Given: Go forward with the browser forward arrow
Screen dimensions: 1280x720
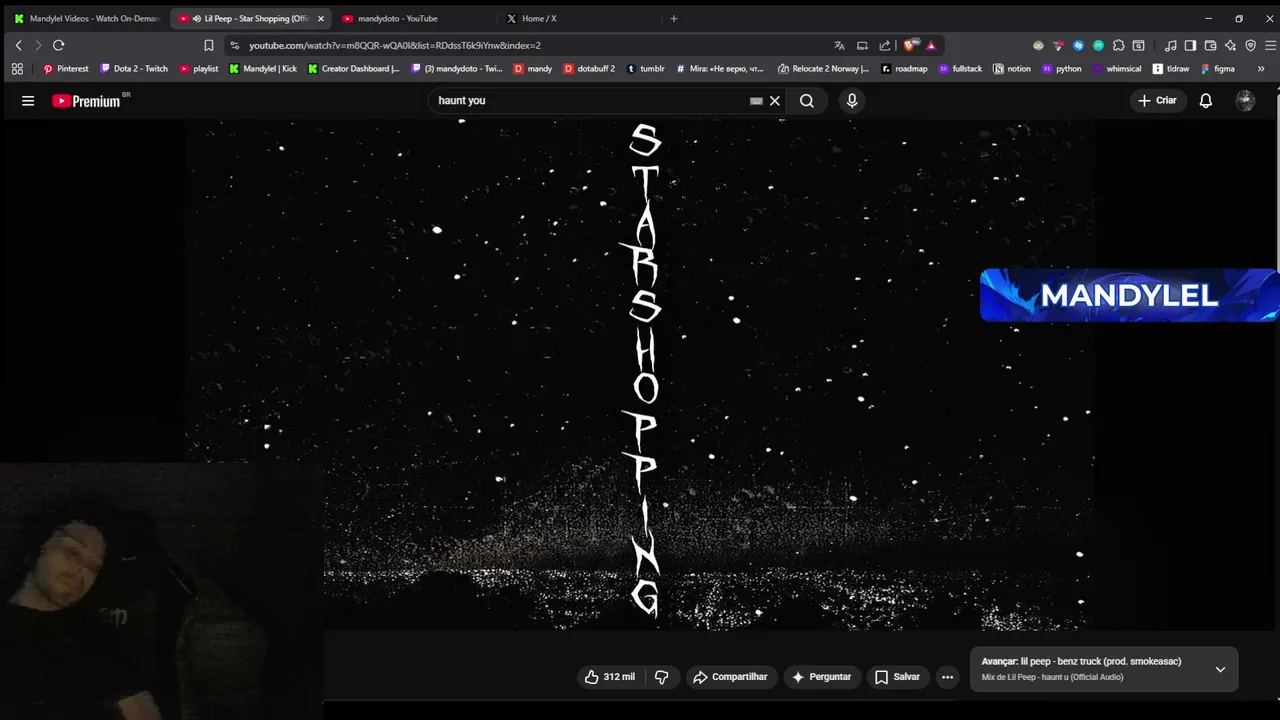Looking at the screenshot, I should 38,45.
